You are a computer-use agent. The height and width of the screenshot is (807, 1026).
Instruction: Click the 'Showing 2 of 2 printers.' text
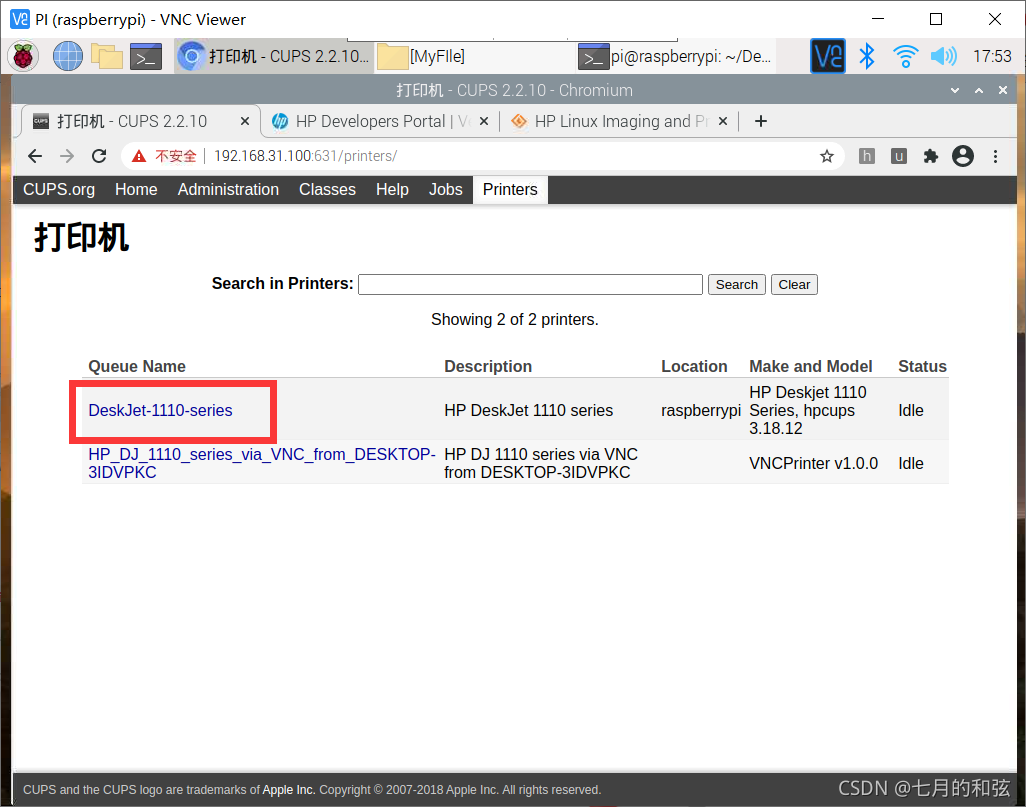[514, 319]
